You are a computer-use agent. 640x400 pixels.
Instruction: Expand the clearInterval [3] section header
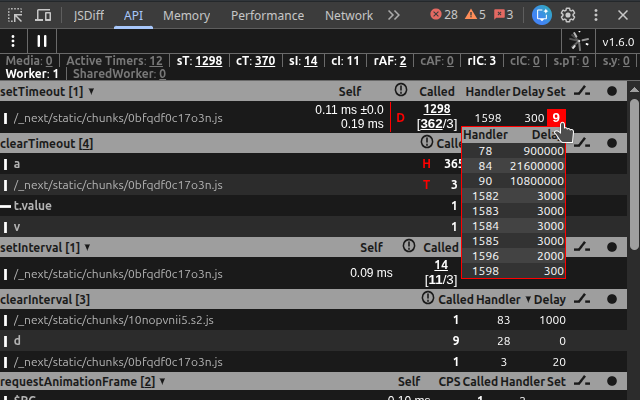(45, 300)
